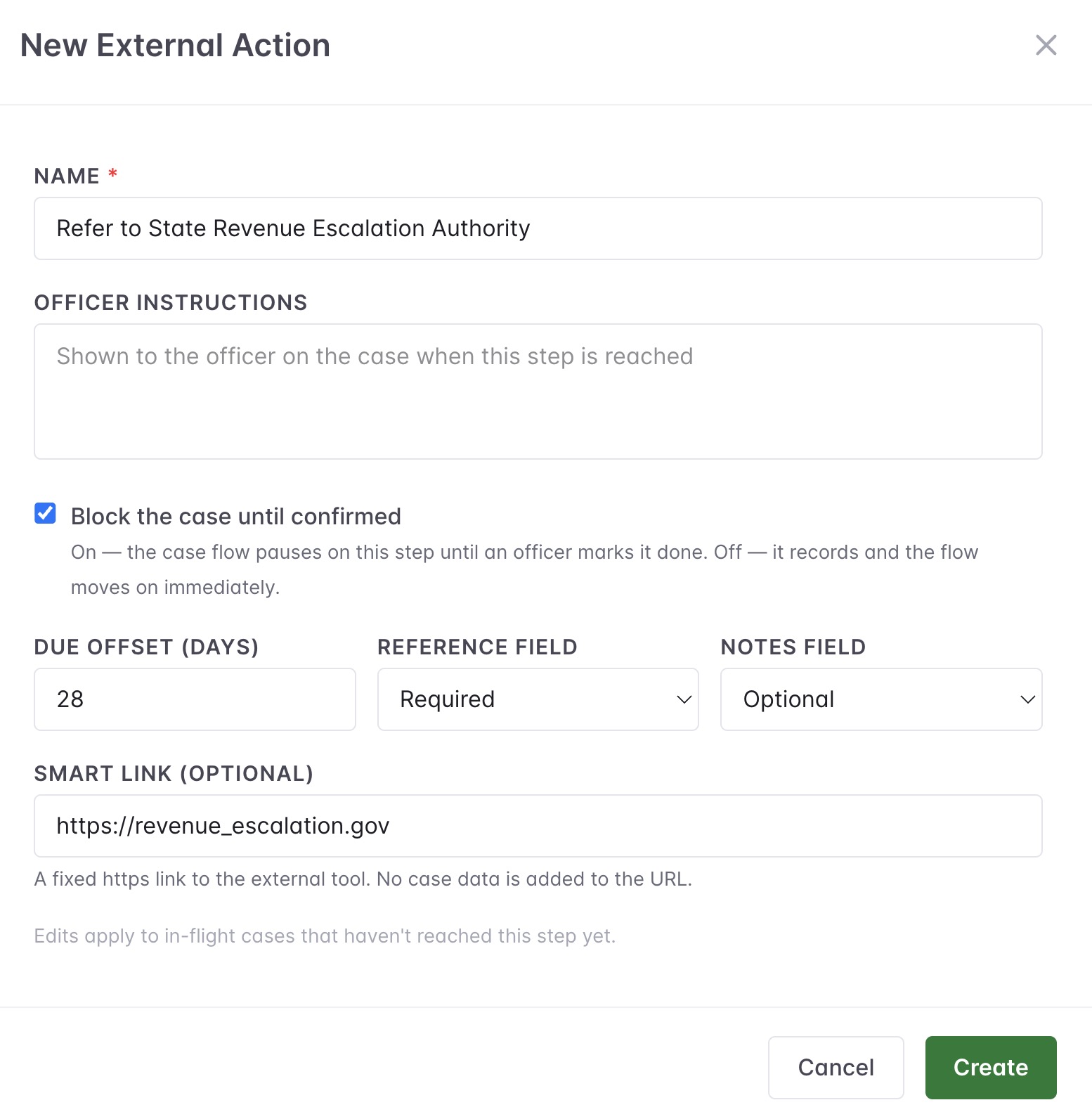The image size is (1092, 1119).
Task: Uncheck Block the case until confirmed
Action: 46,514
